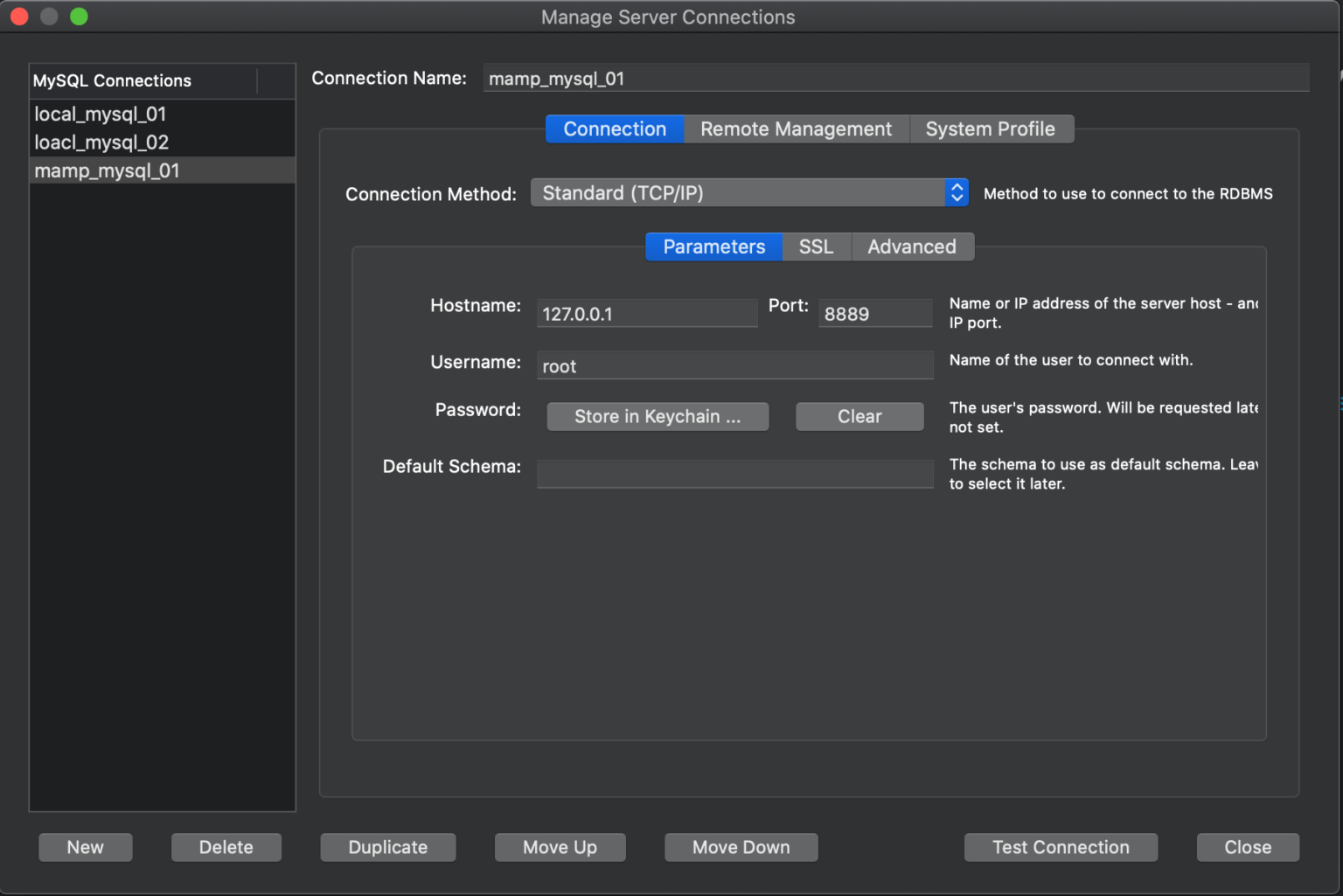
Task: Open the System Profile tab
Action: pos(990,129)
